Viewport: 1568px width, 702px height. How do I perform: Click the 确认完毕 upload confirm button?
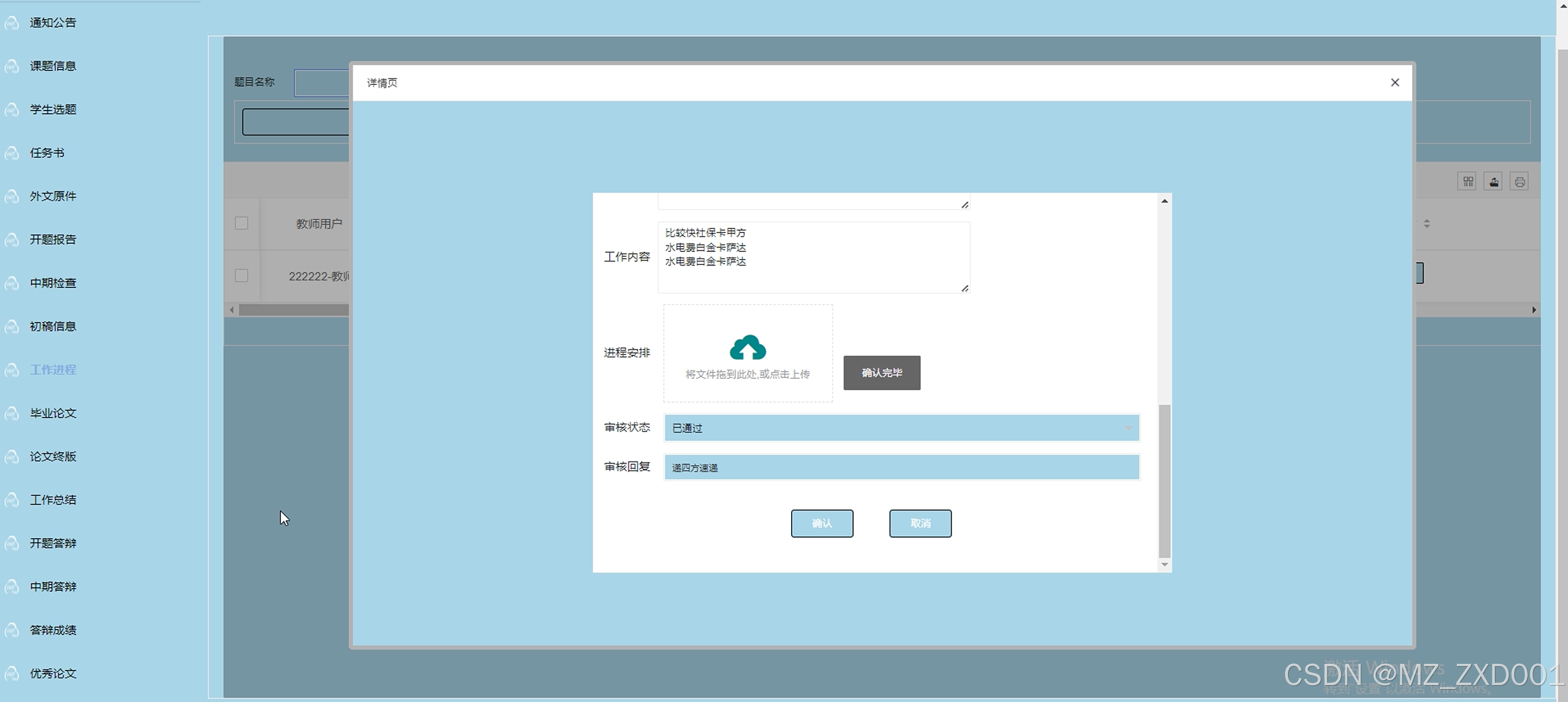pyautogui.click(x=881, y=372)
